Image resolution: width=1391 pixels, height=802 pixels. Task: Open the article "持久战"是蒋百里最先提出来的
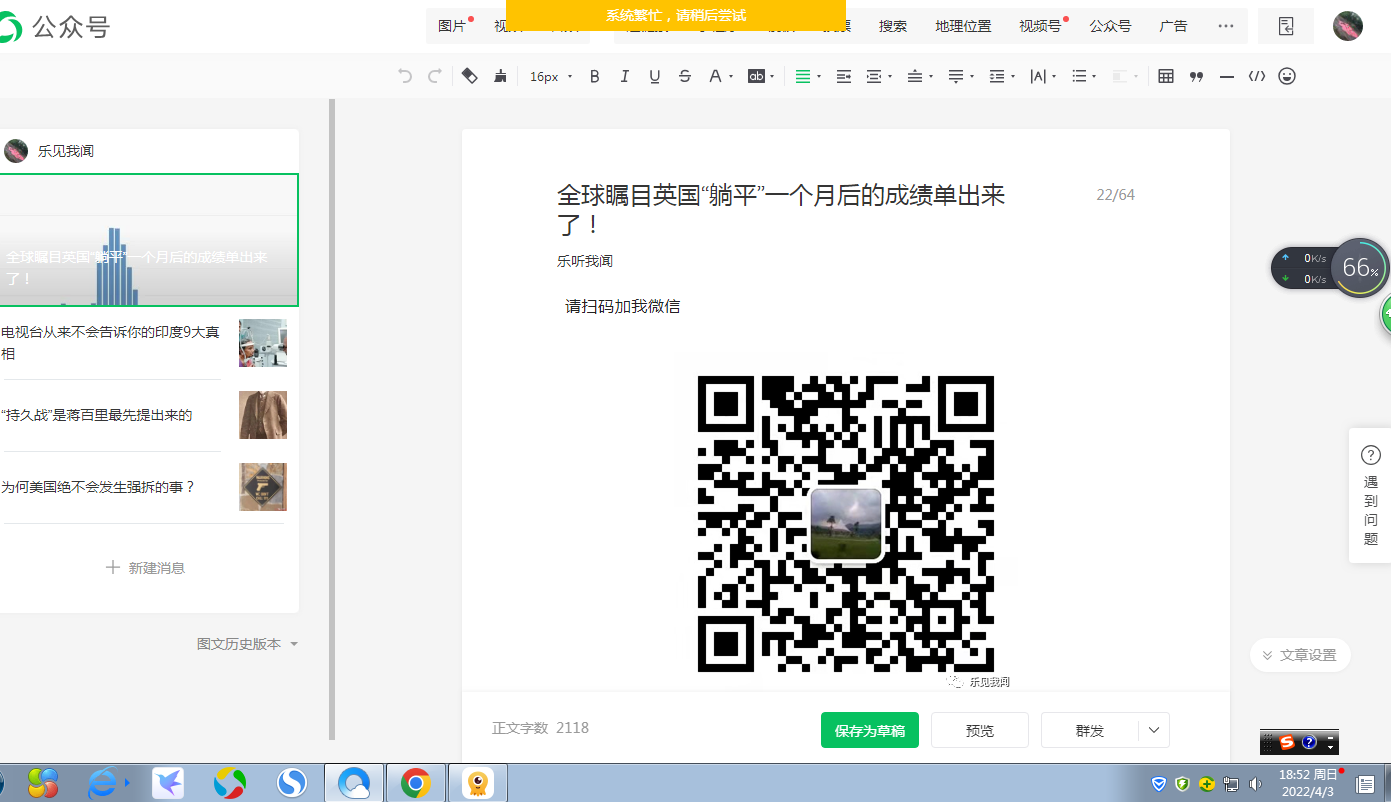click(144, 415)
